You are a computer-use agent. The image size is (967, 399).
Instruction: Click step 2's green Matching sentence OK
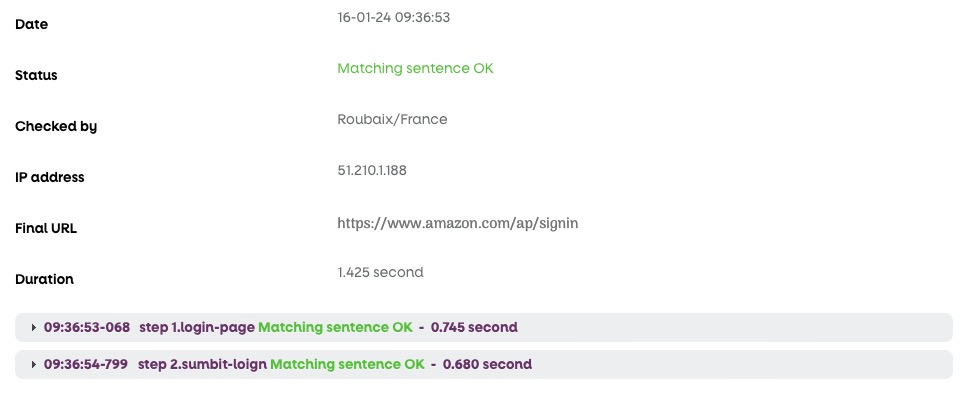tap(347, 364)
